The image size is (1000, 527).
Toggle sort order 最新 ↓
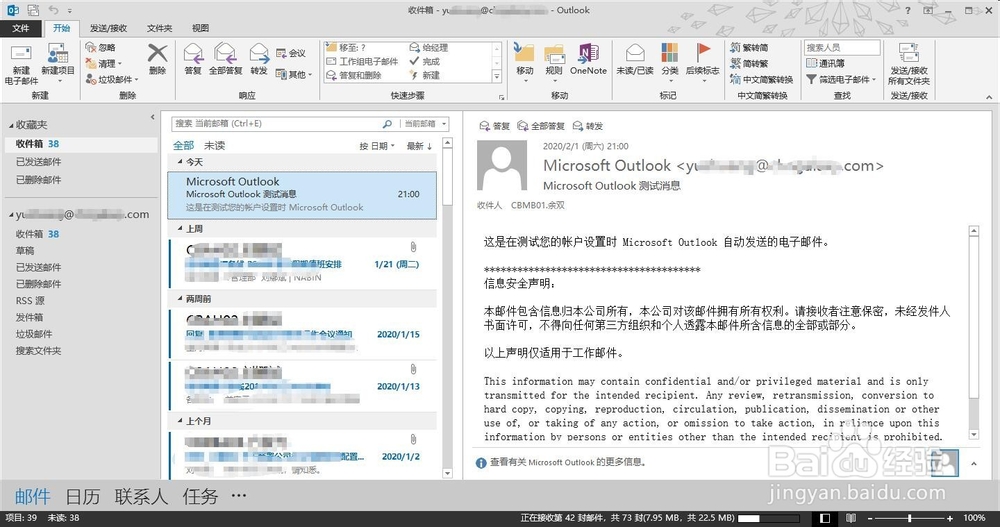(x=419, y=146)
